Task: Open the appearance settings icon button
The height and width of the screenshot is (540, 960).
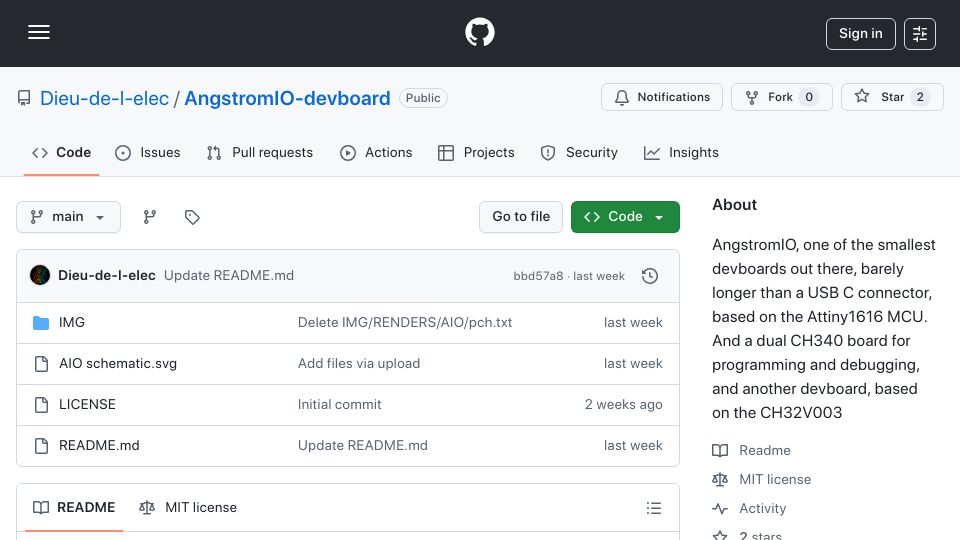Action: [x=920, y=34]
